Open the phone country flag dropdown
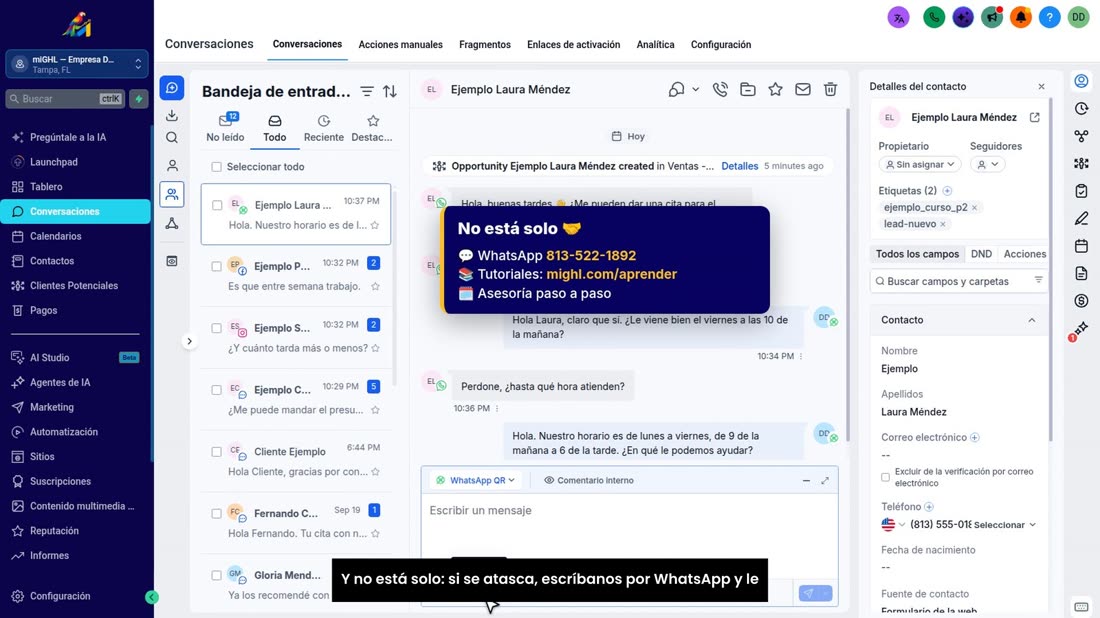 pyautogui.click(x=893, y=525)
